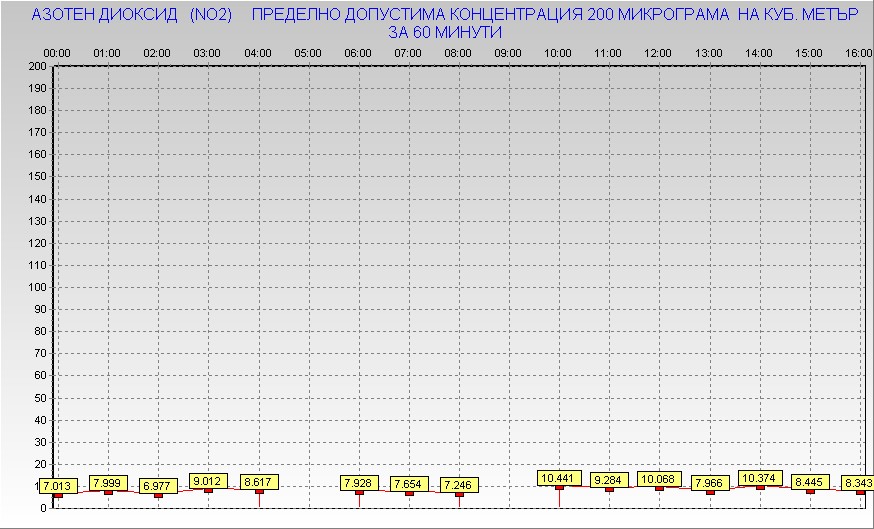Select the 7.013 value label
The width and height of the screenshot is (874, 529).
click(x=58, y=486)
